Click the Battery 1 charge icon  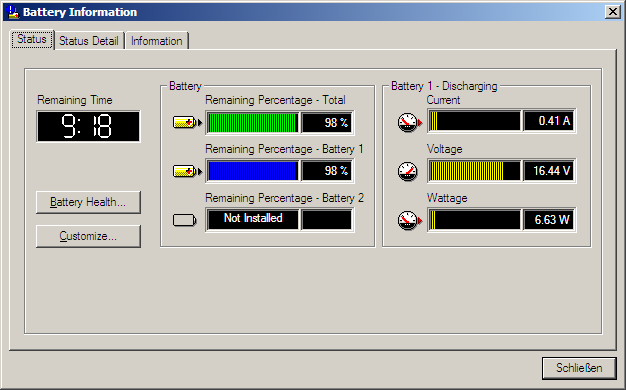[187, 171]
